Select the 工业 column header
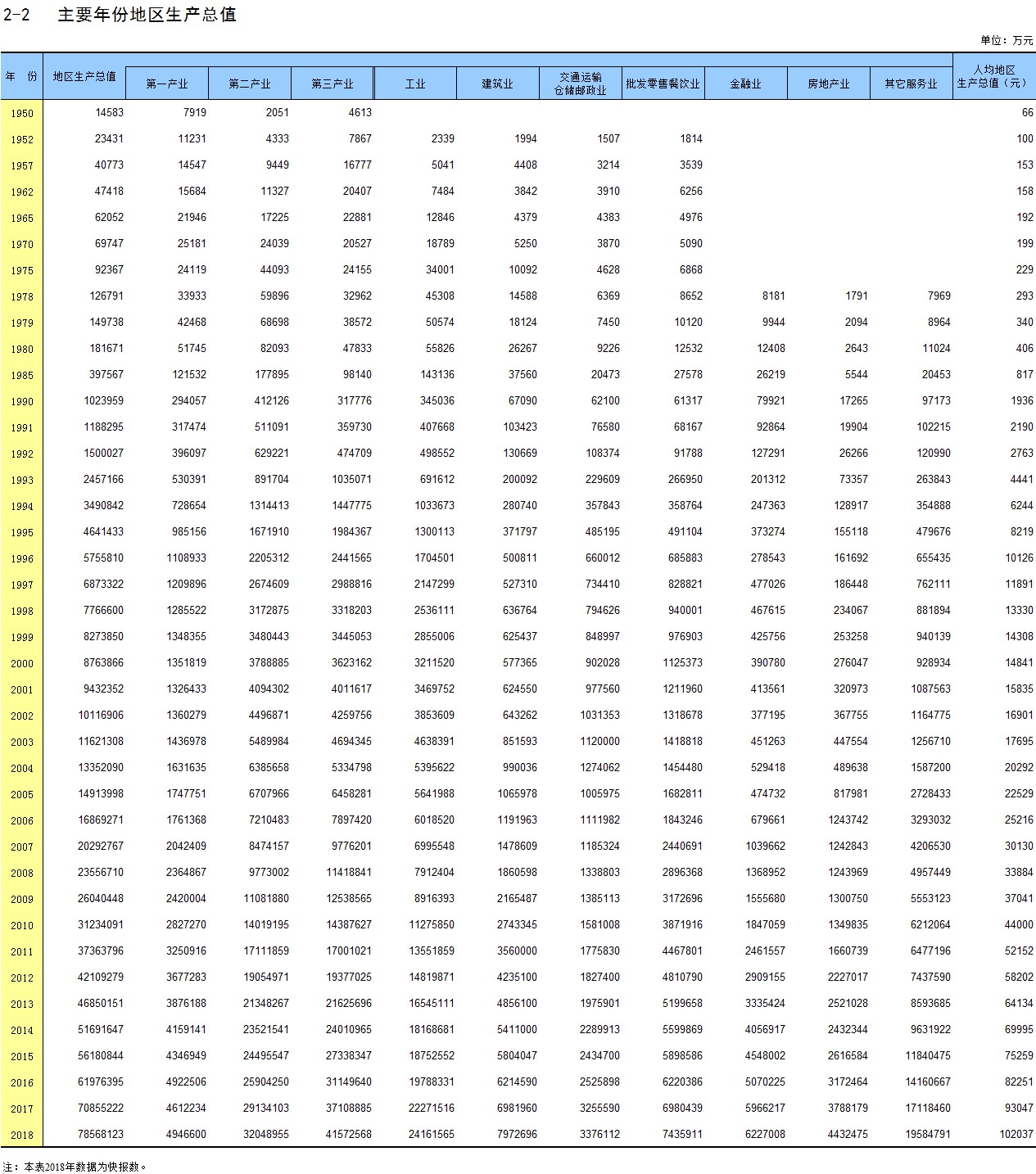 415,84
